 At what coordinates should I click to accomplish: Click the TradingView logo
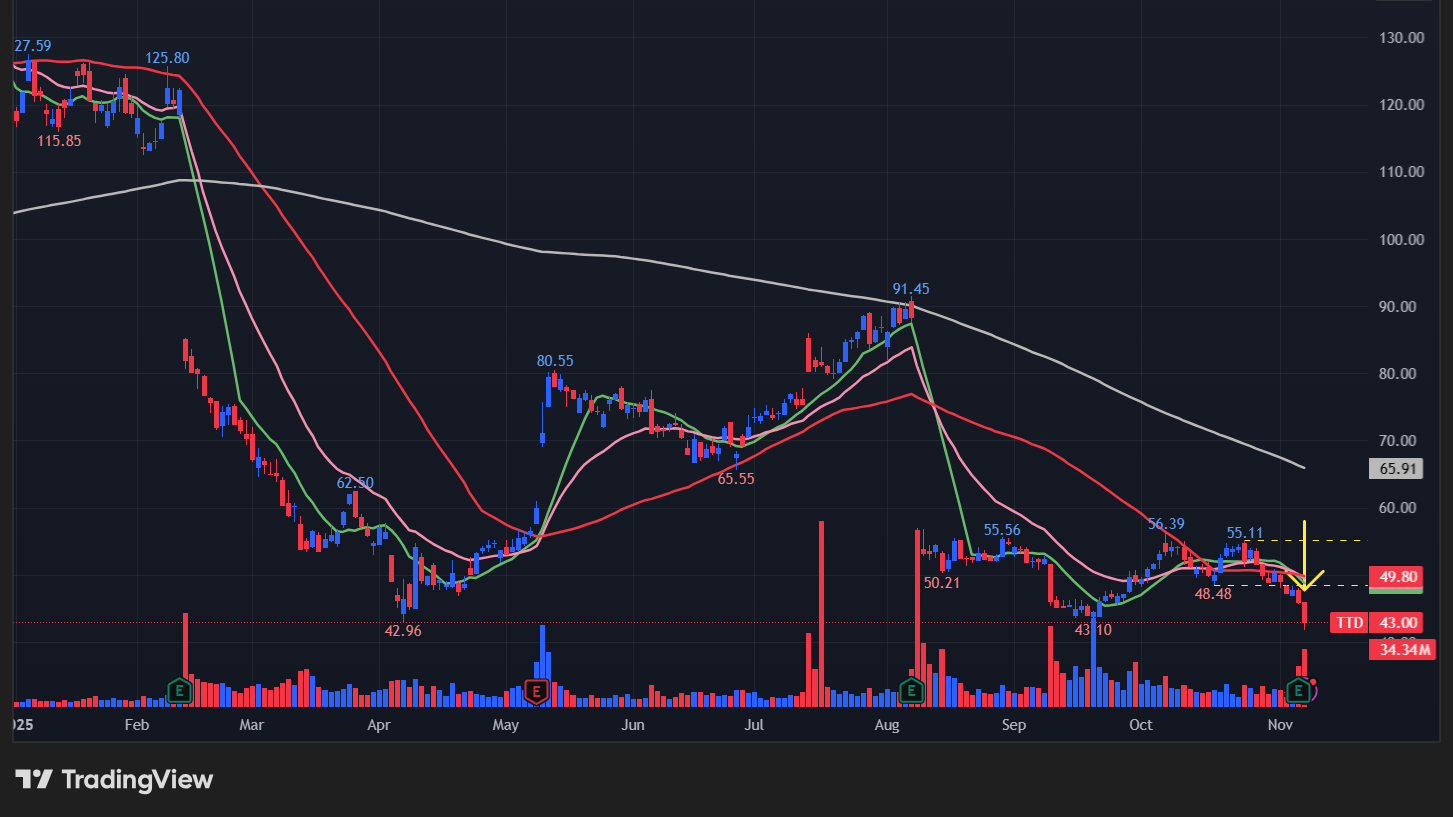[x=114, y=779]
